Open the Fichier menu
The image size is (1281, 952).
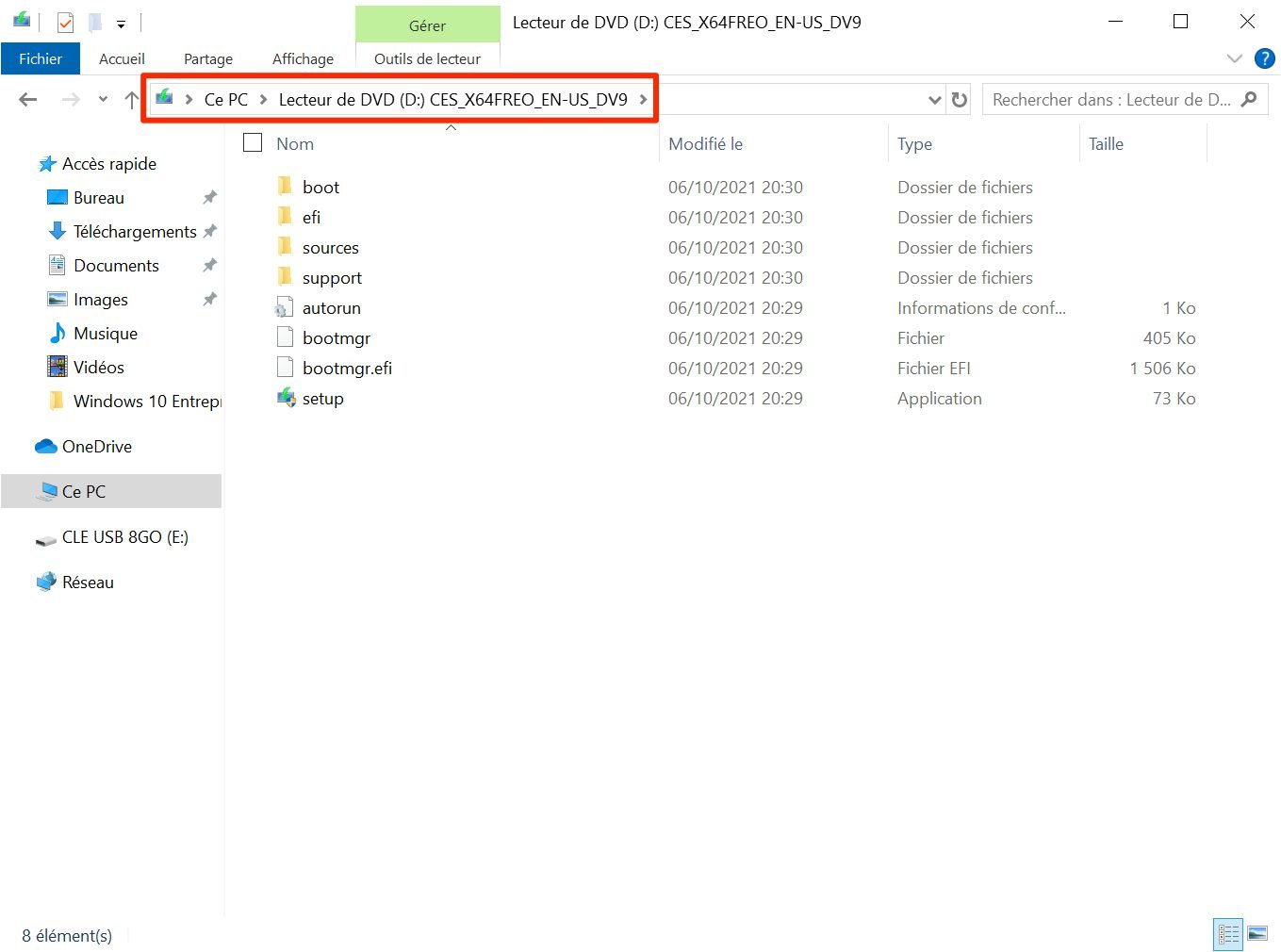41,58
